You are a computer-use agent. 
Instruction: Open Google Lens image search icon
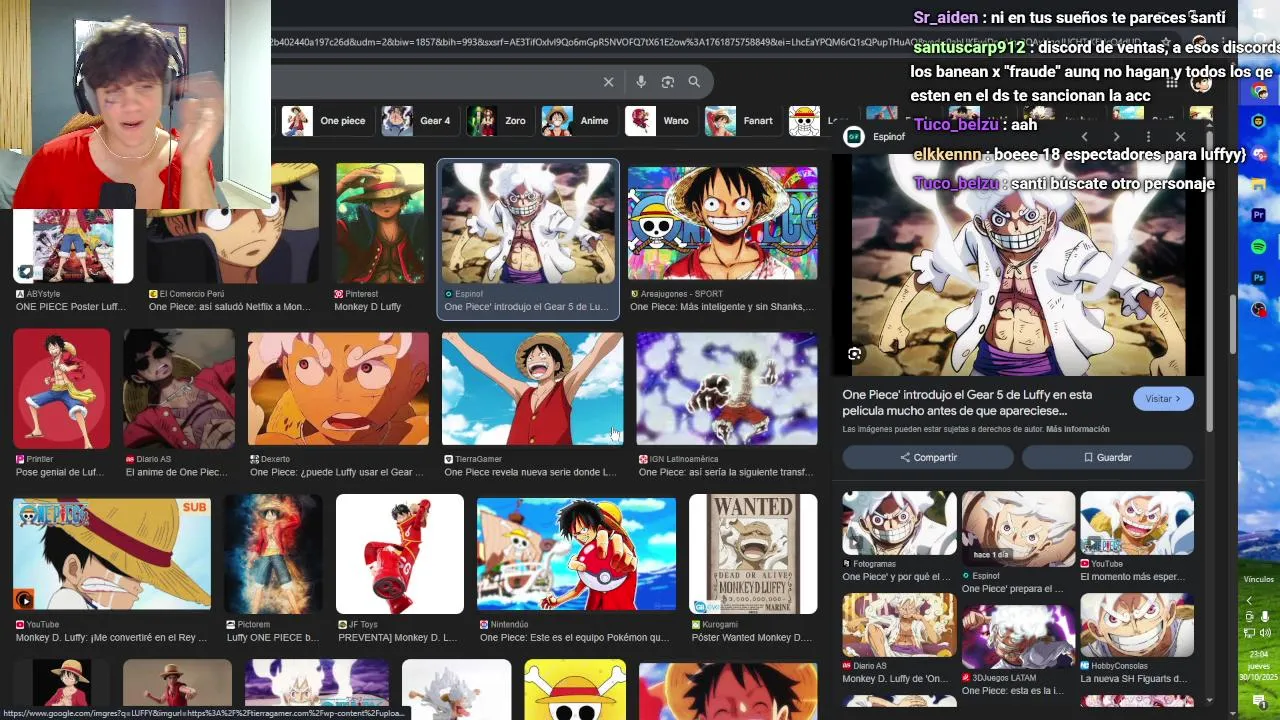pos(668,82)
